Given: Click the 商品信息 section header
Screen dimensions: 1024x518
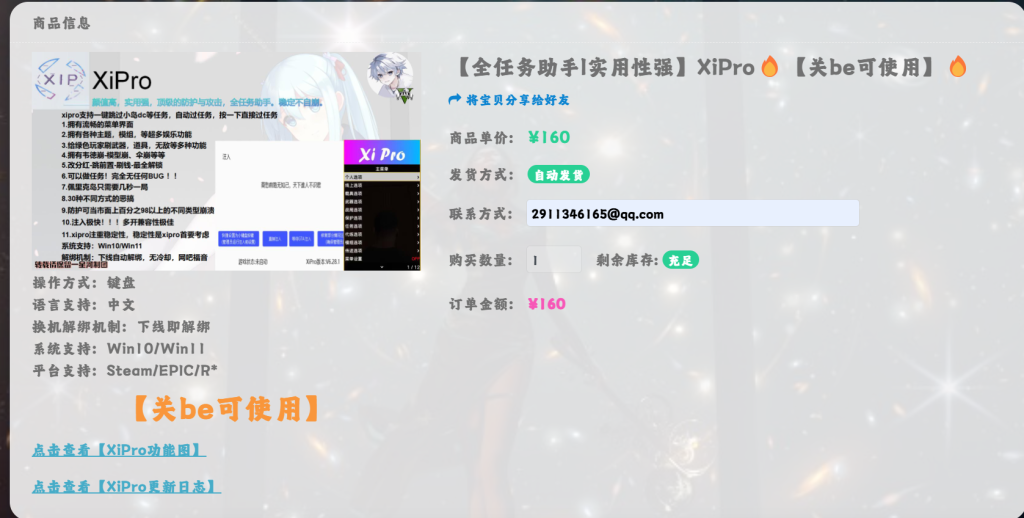Looking at the screenshot, I should 61,23.
